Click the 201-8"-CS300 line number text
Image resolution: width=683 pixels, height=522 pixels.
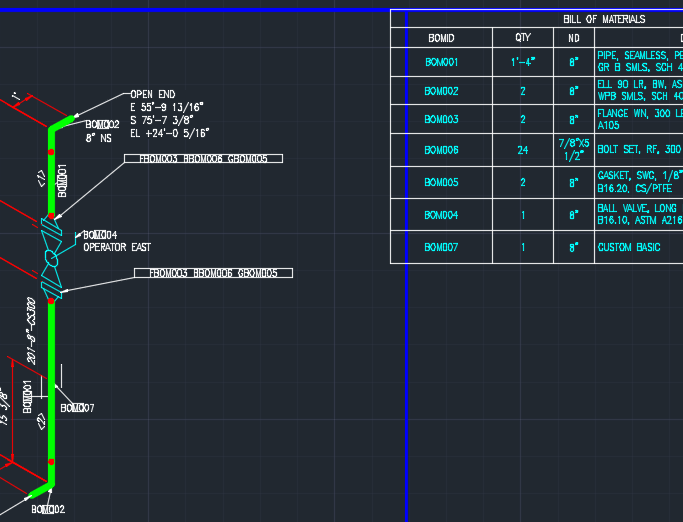point(31,331)
